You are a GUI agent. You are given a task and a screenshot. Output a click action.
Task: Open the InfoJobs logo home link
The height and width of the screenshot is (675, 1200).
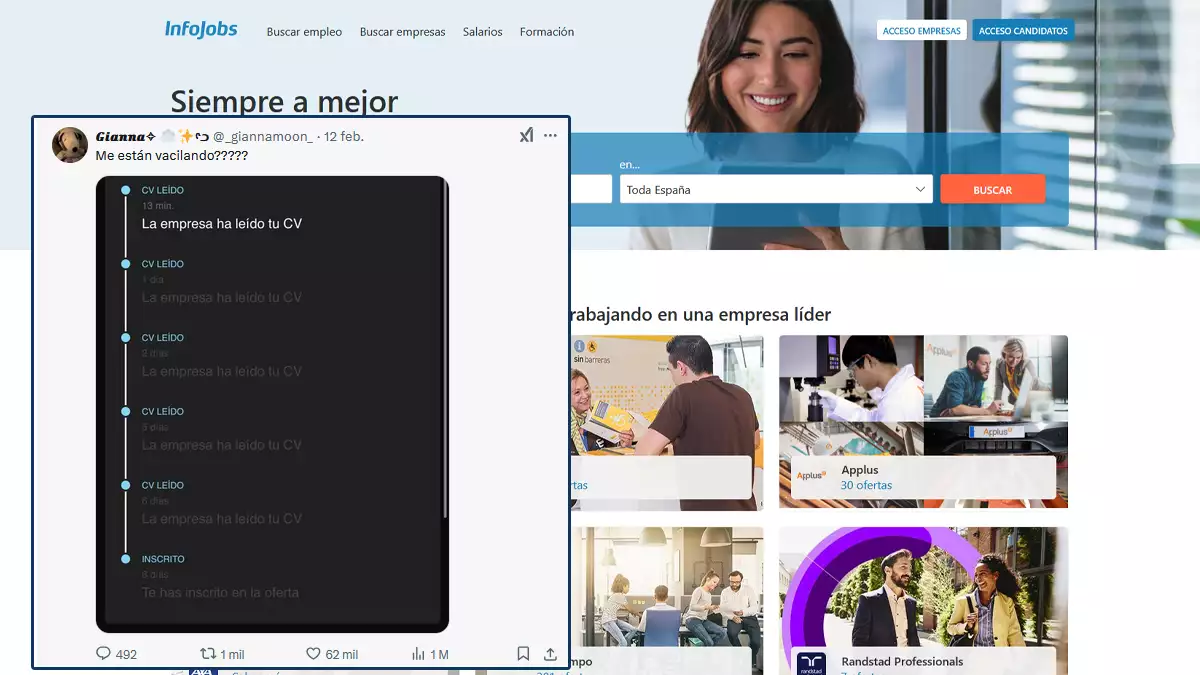coord(201,30)
